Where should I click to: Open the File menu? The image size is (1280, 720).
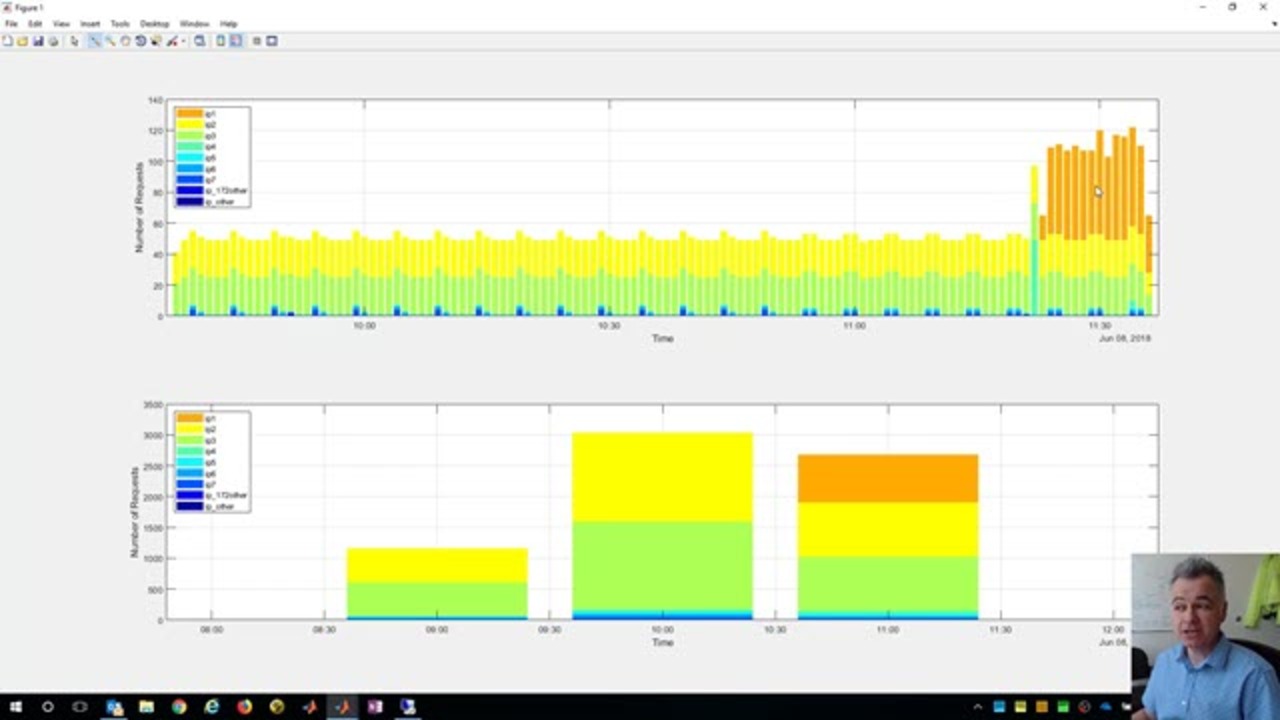(11, 24)
